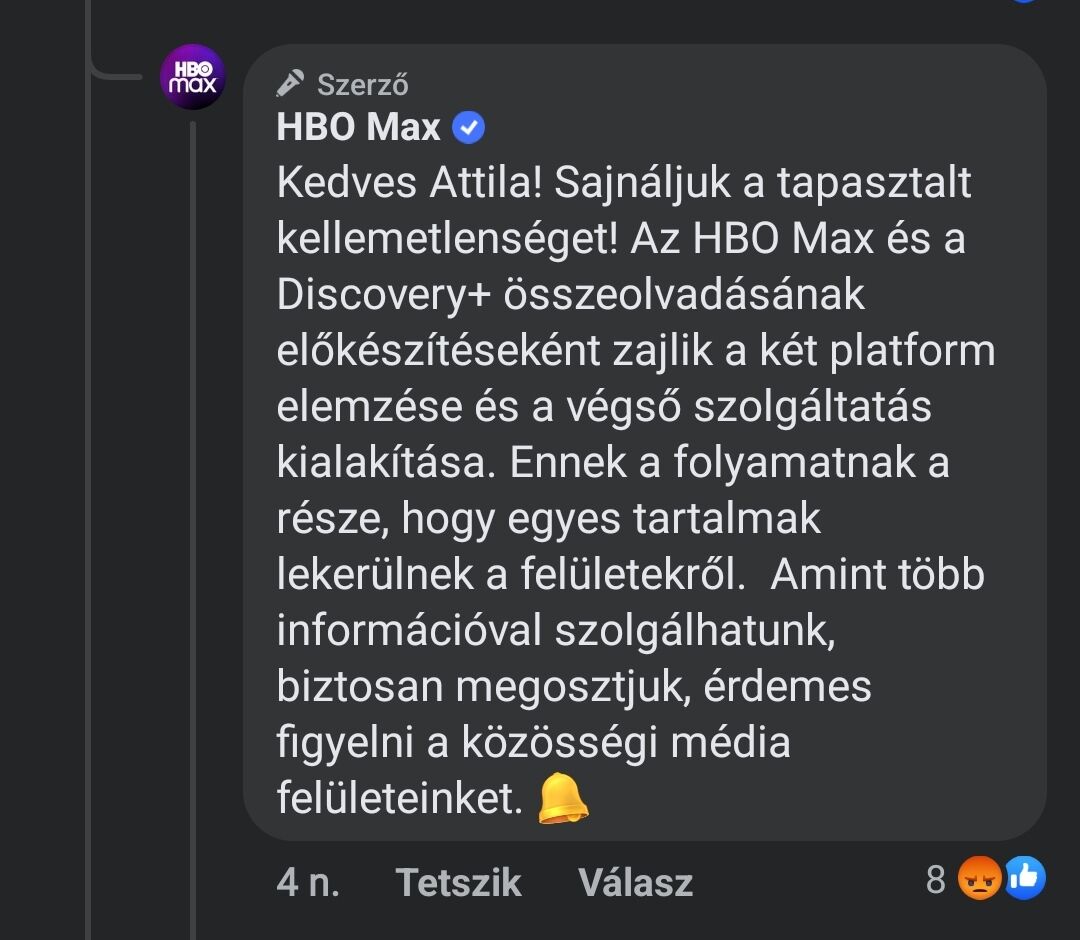Click the angry reaction emoji icon
This screenshot has height=940, width=1080.
point(979,879)
